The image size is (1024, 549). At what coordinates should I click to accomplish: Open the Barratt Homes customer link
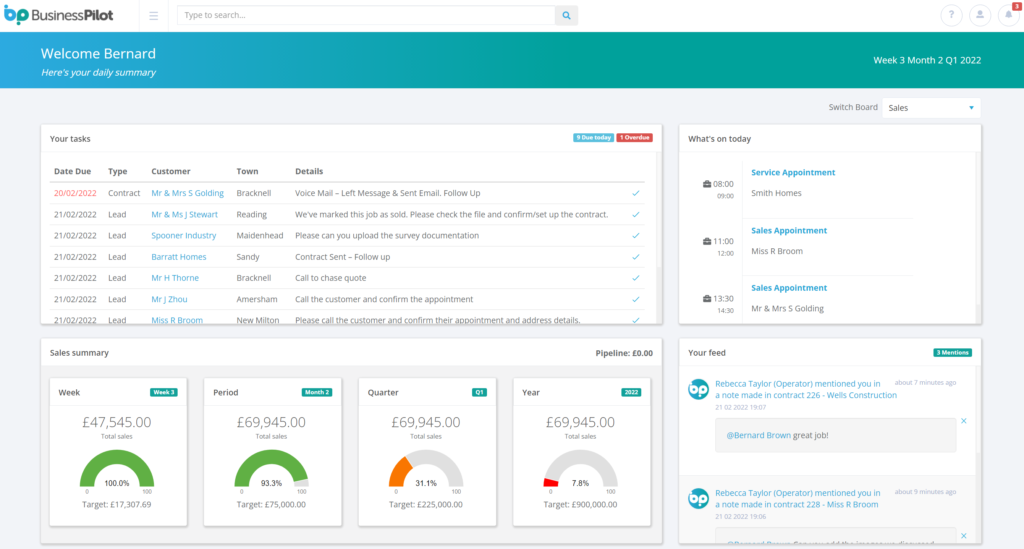[x=178, y=257]
